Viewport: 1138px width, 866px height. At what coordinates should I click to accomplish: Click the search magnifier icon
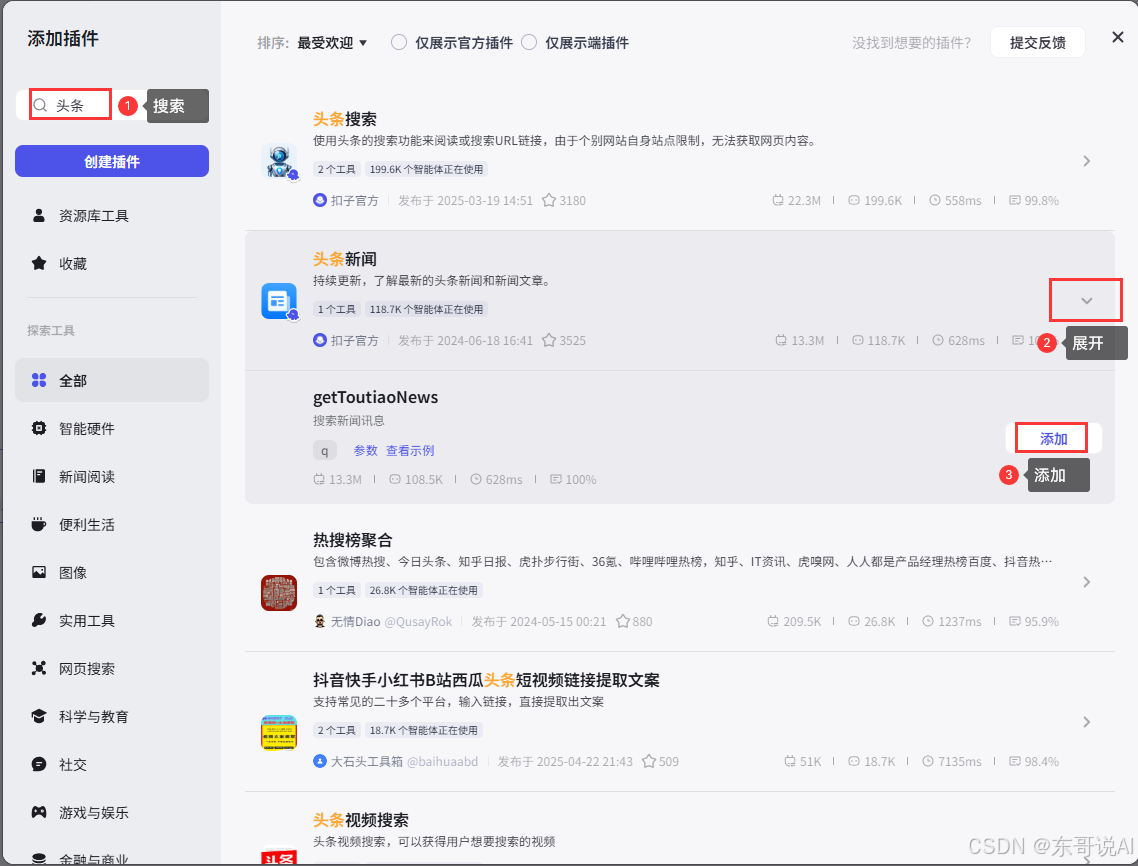click(41, 105)
